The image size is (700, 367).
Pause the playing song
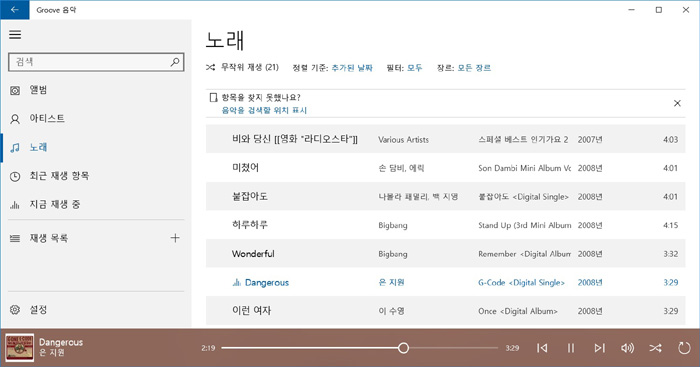pyautogui.click(x=571, y=348)
